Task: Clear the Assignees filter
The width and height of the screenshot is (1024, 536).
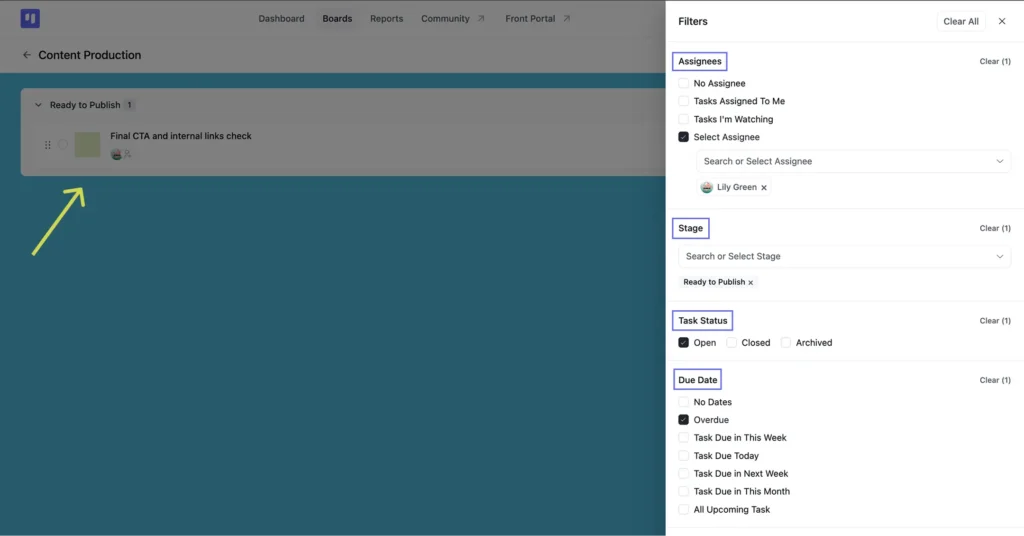Action: pos(995,61)
